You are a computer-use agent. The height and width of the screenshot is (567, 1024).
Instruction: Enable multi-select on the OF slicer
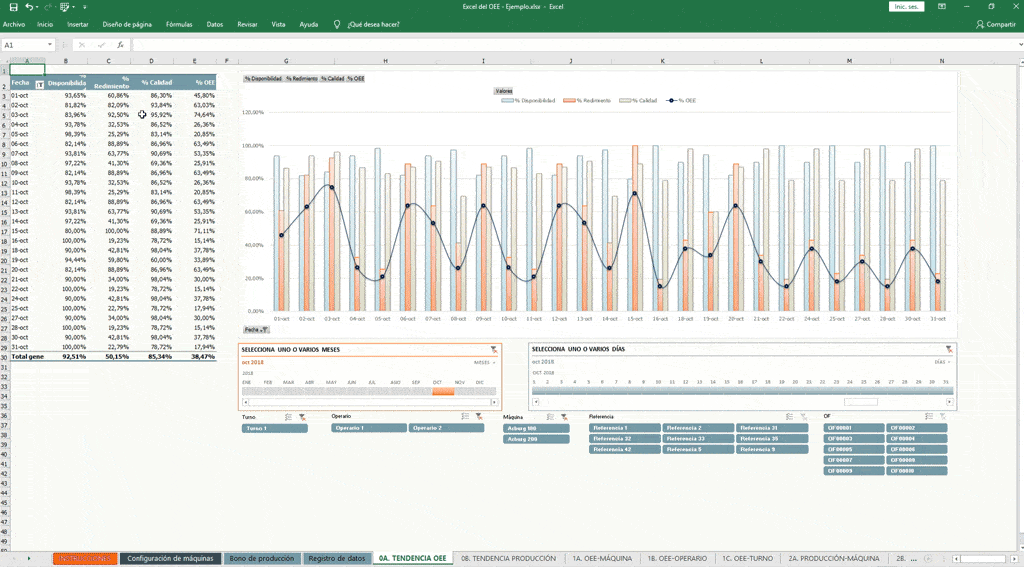click(x=929, y=416)
